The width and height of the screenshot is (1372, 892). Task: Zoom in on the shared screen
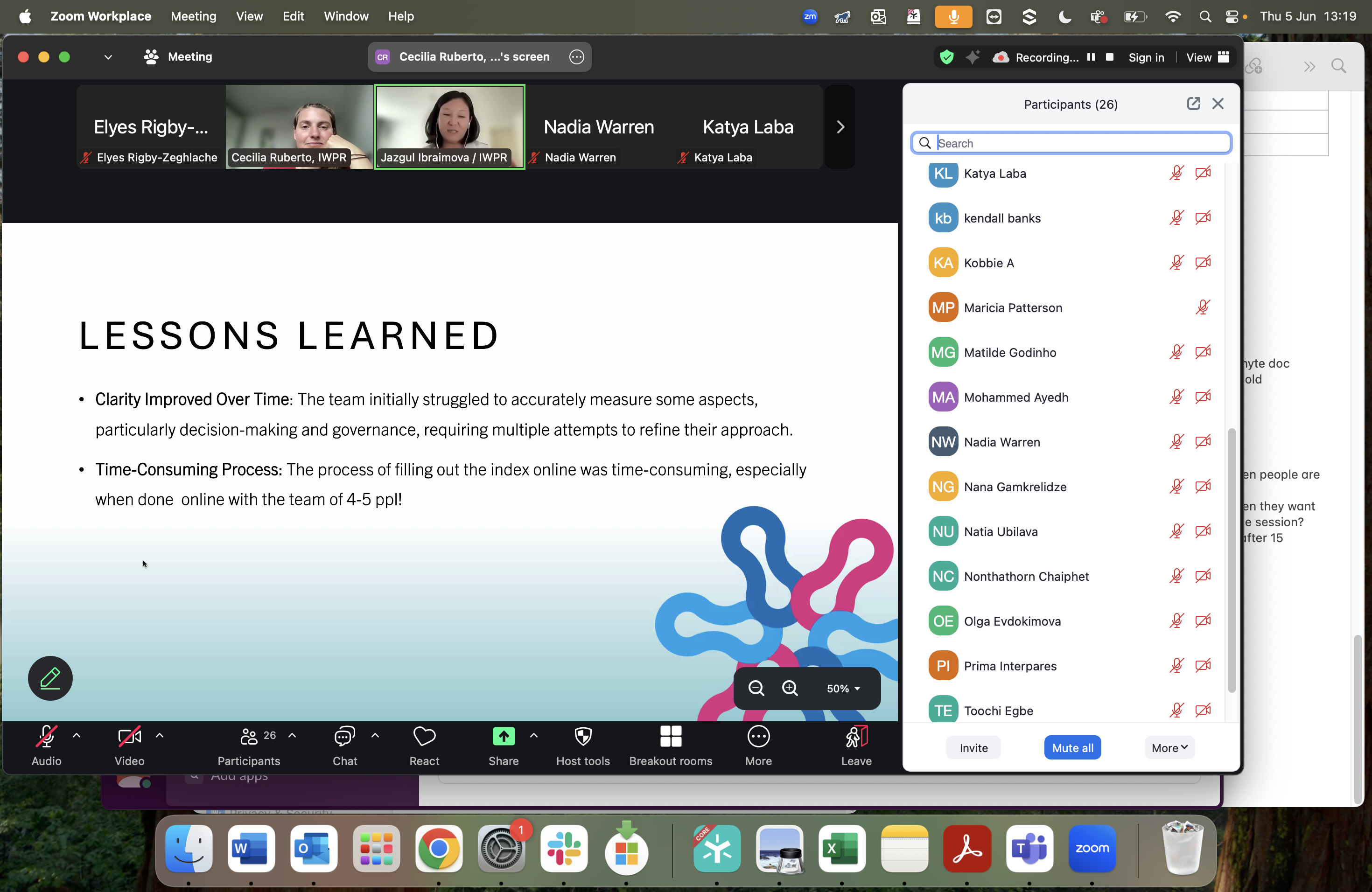[790, 688]
